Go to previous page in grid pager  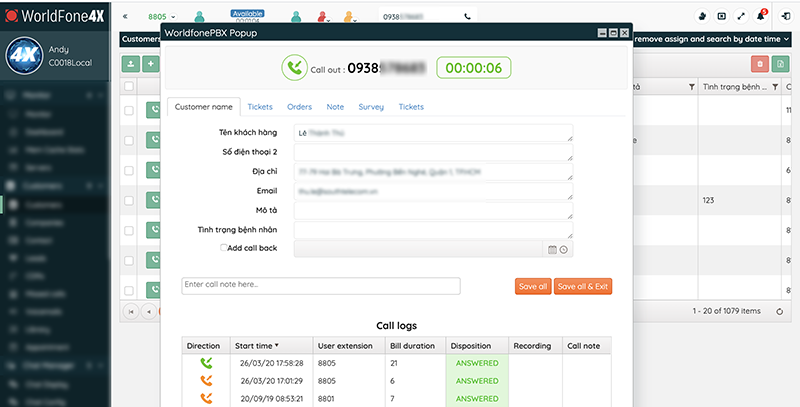148,311
